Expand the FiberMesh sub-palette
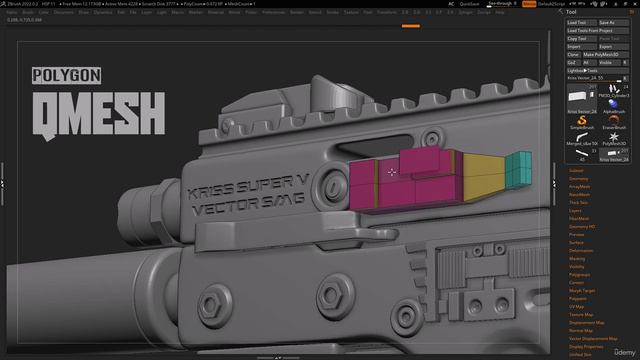The image size is (640, 360). click(x=579, y=219)
